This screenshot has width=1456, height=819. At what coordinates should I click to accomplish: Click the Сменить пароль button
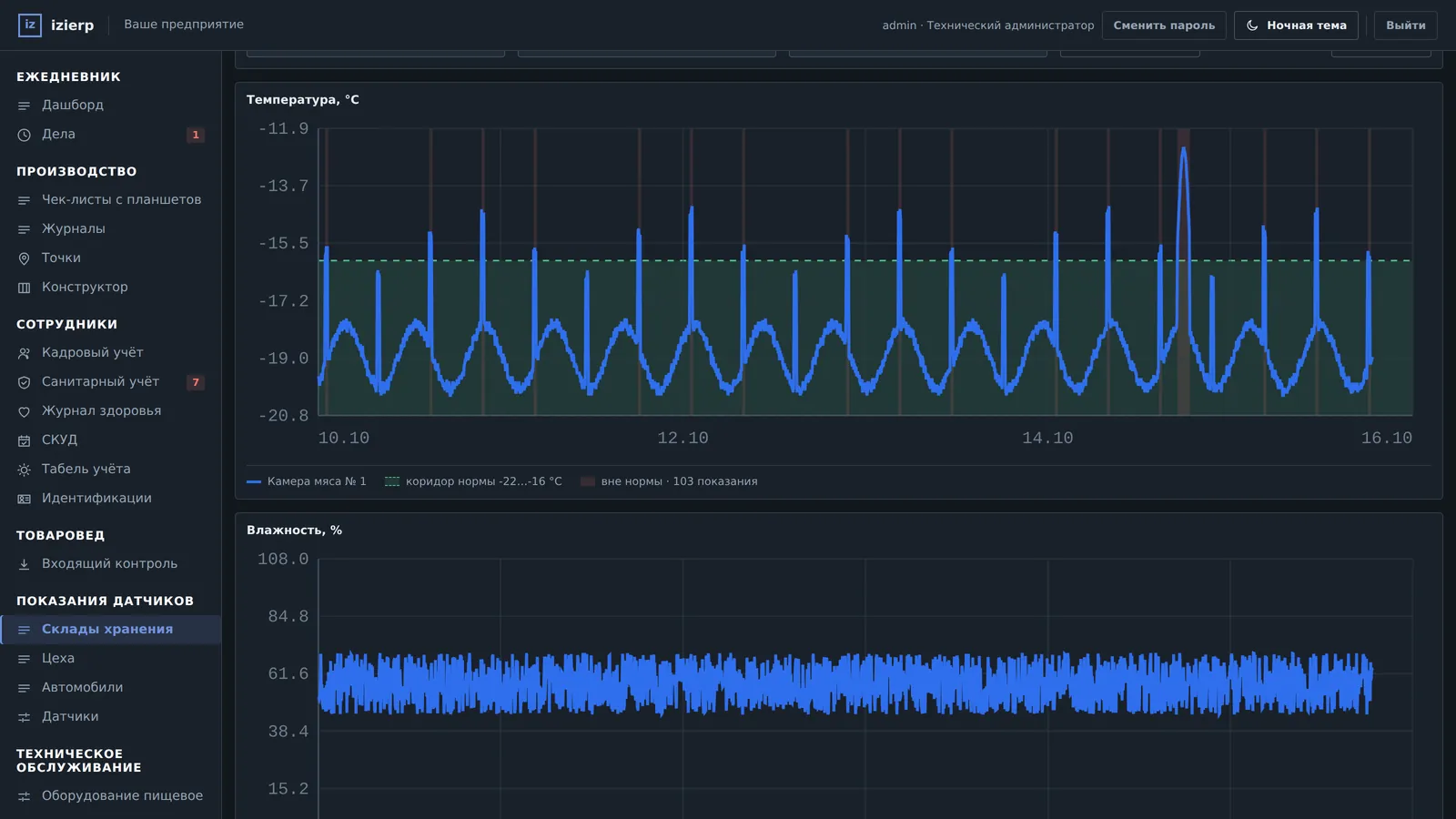click(1164, 25)
